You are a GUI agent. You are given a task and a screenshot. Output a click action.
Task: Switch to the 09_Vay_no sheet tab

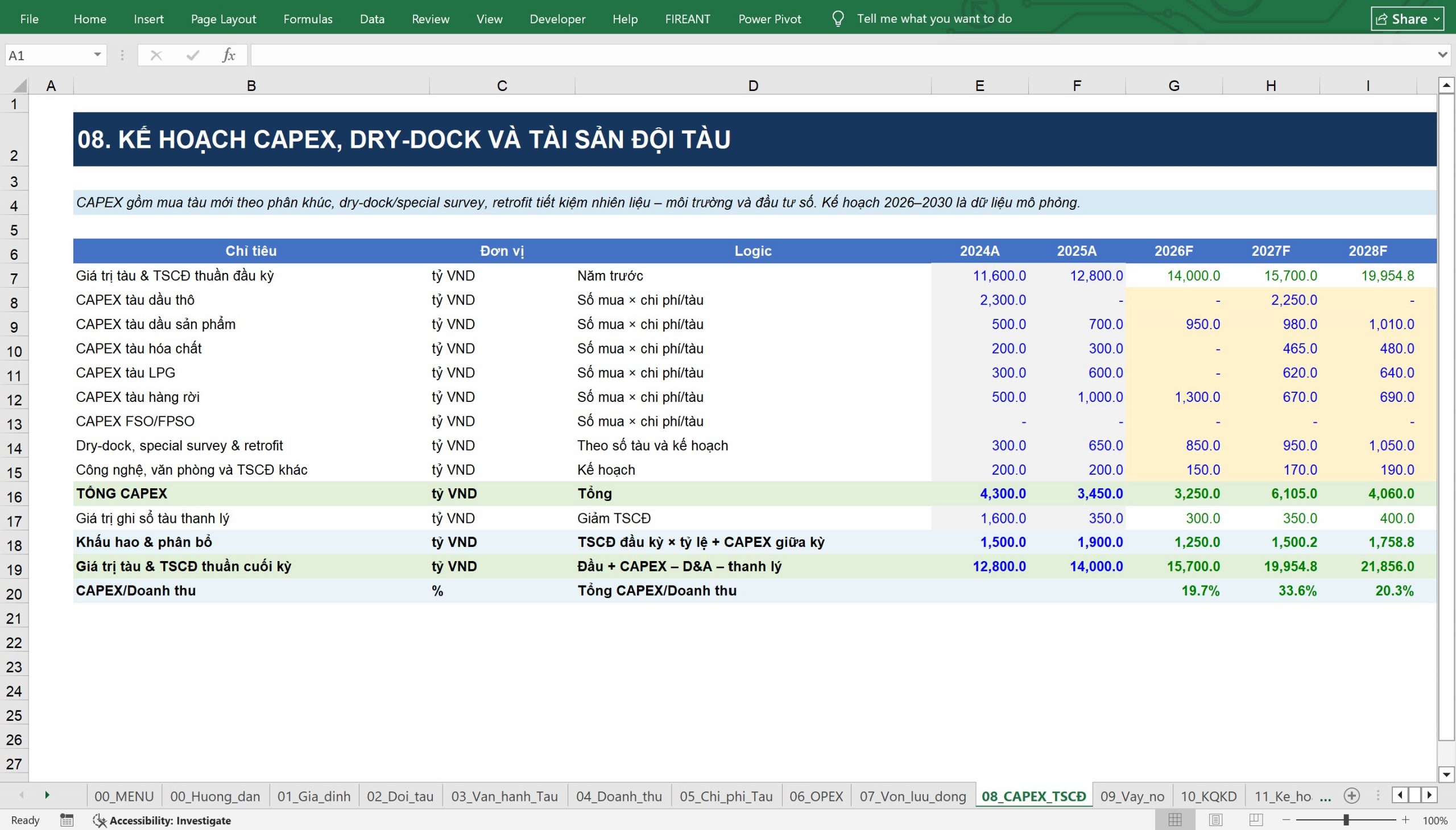tap(1132, 796)
